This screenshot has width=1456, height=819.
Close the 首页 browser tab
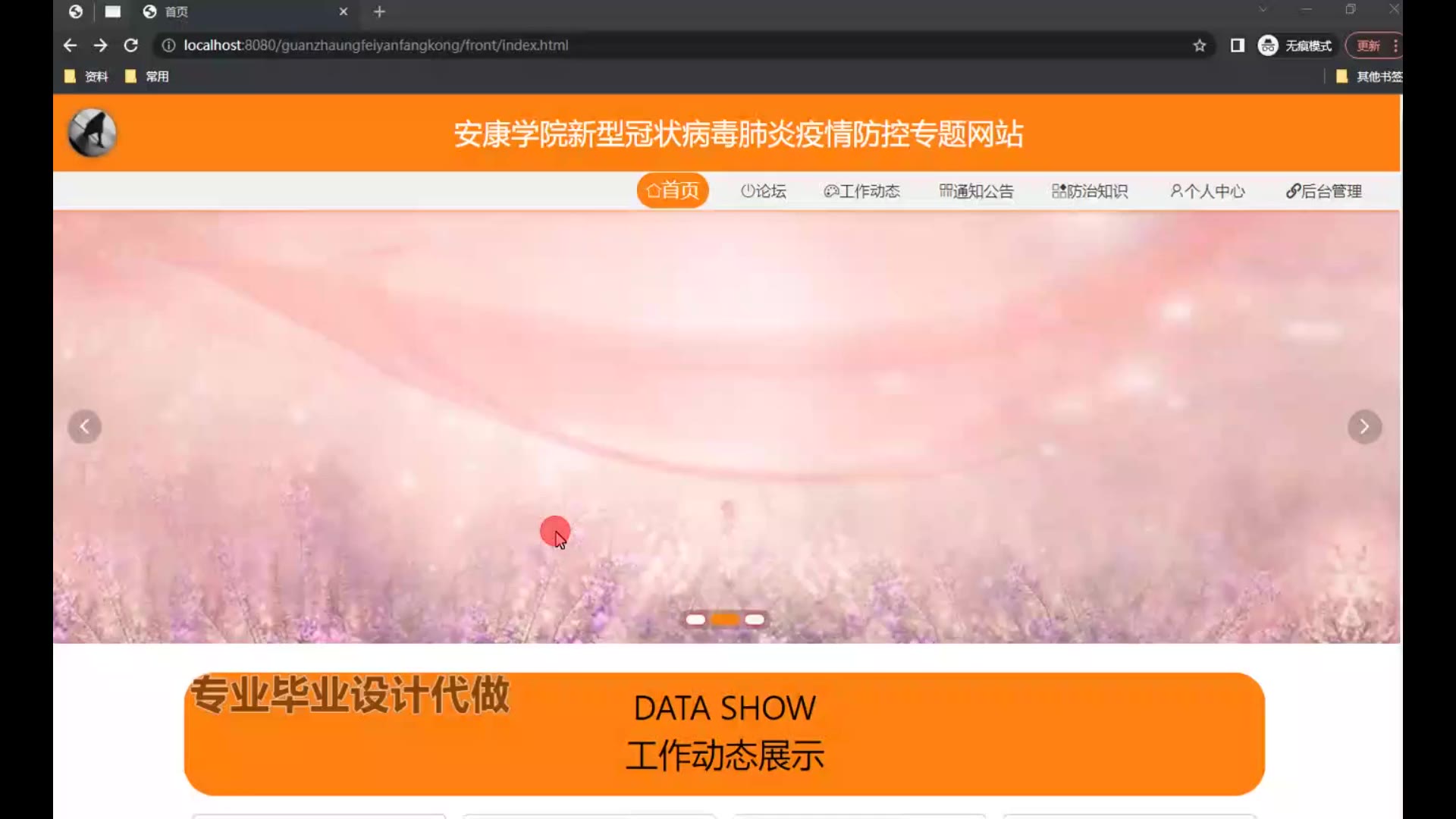point(344,11)
